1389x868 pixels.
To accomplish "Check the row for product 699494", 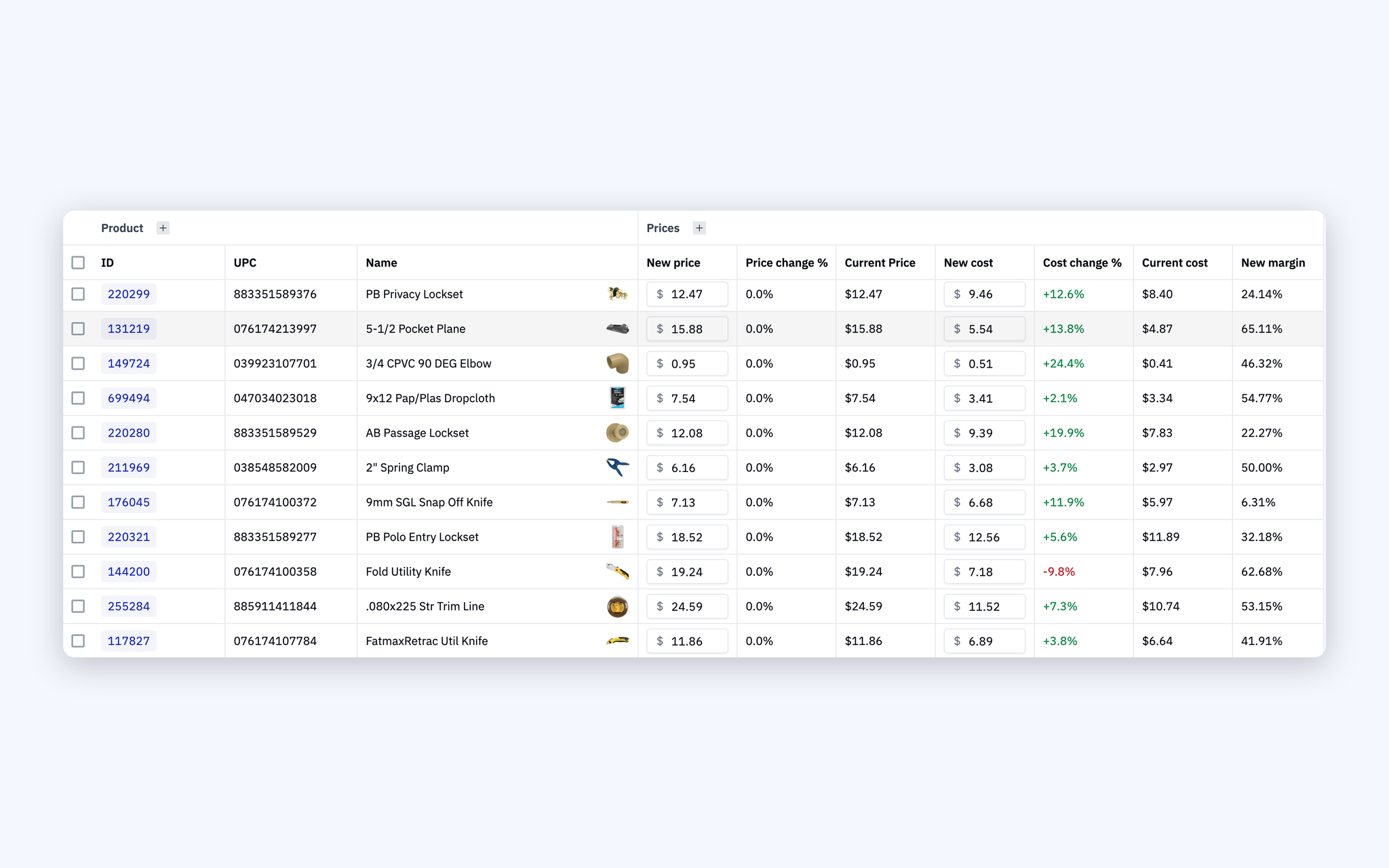I will 78,398.
